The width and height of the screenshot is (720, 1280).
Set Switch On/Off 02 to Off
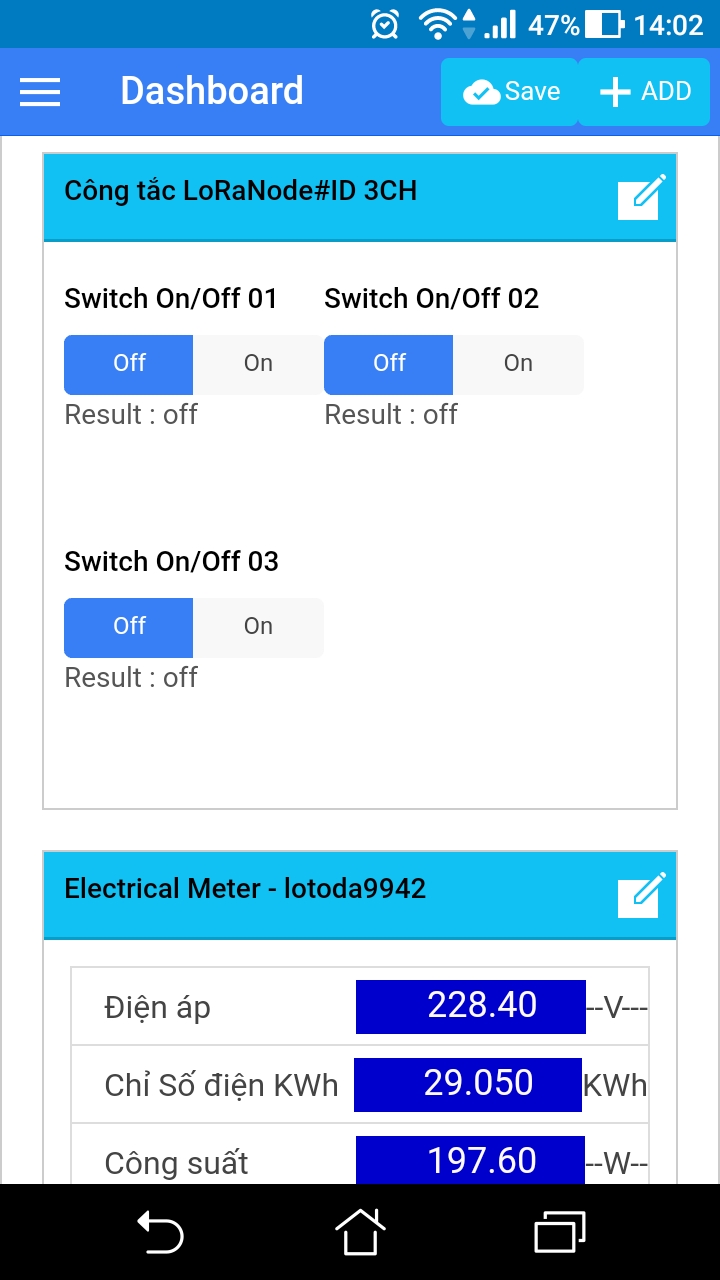click(389, 364)
